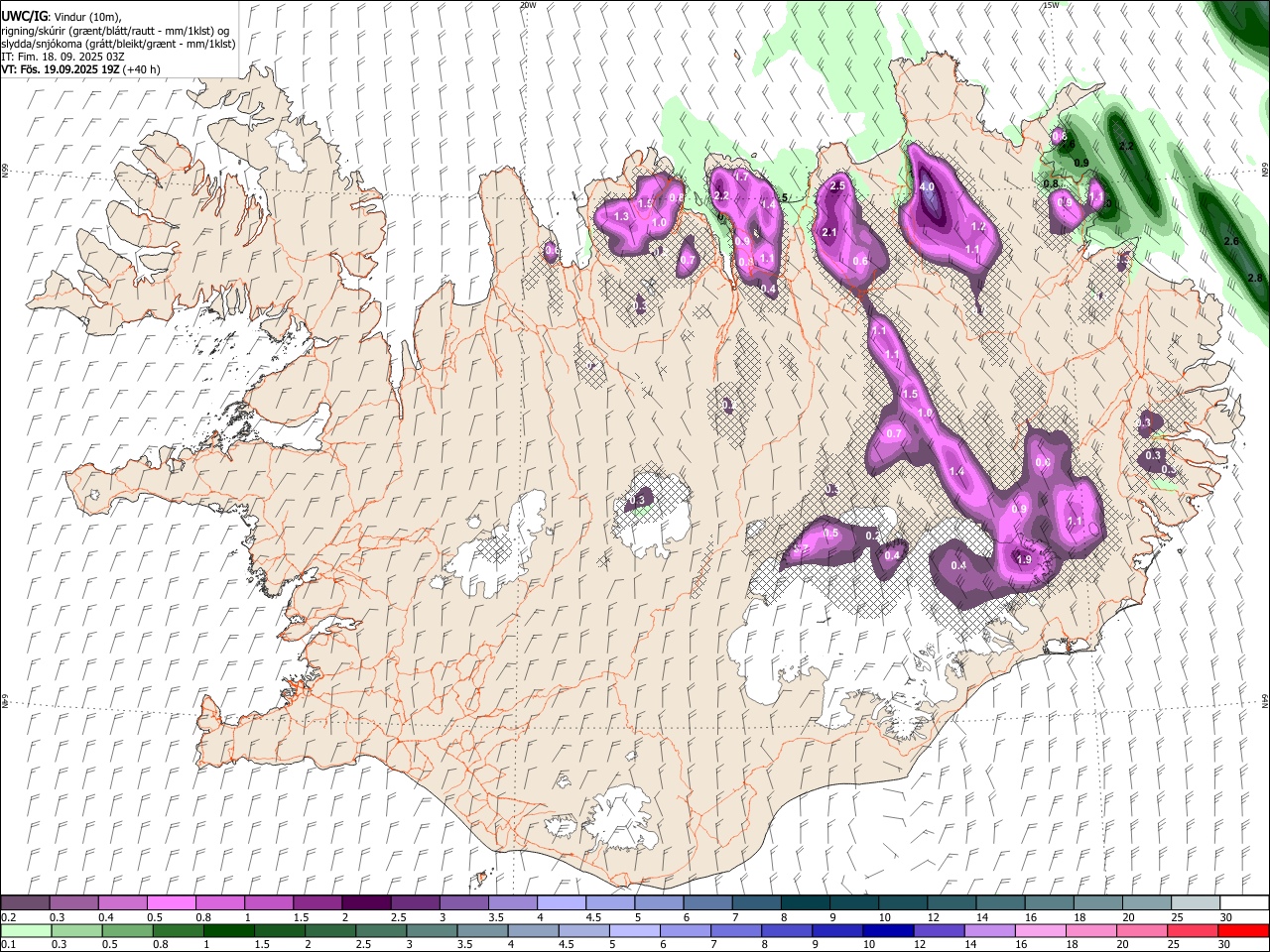Select the white 30 snow scale swatch
The height and width of the screenshot is (952, 1270).
click(1245, 902)
